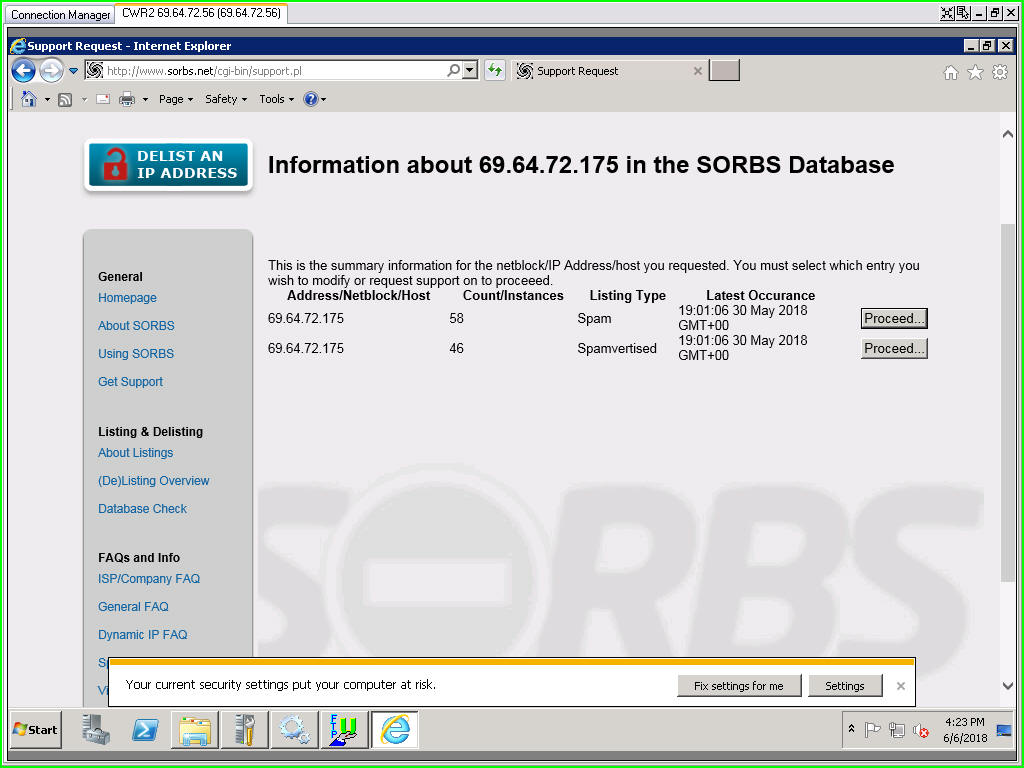Open the Database Check link
Viewport: 1024px width, 768px height.
click(142, 509)
